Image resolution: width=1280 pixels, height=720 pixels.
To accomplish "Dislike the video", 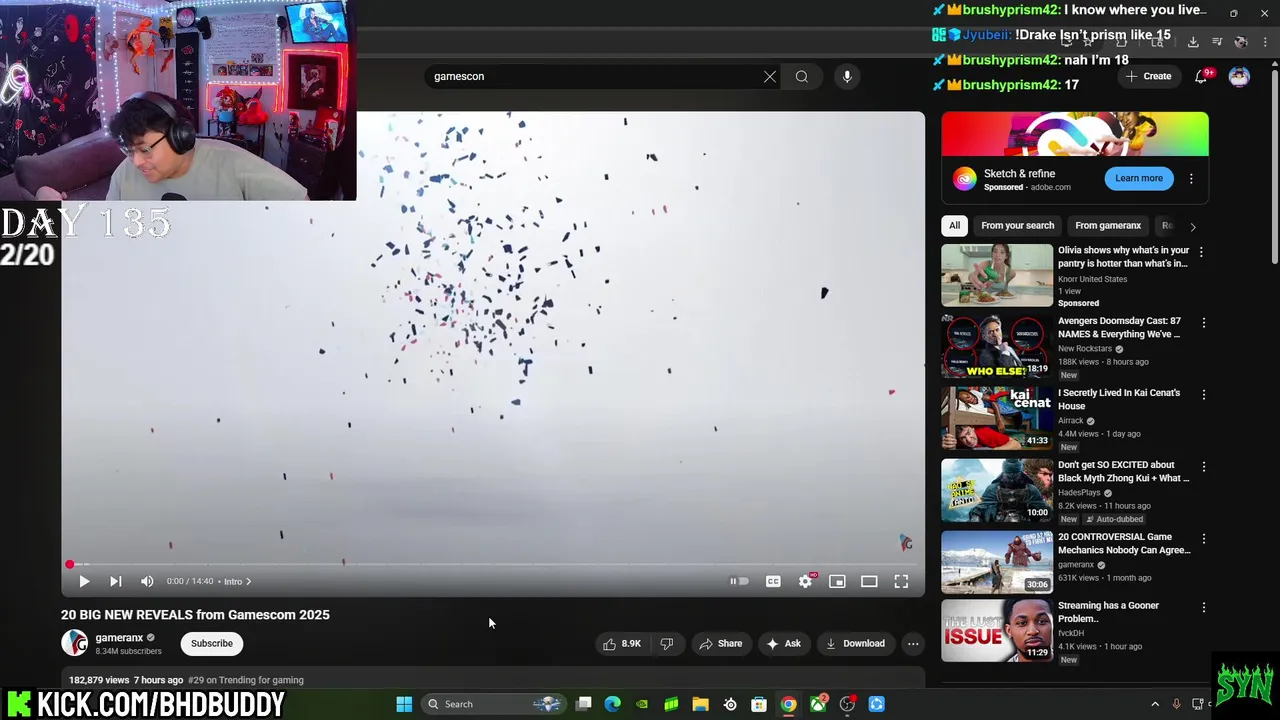I will 667,644.
